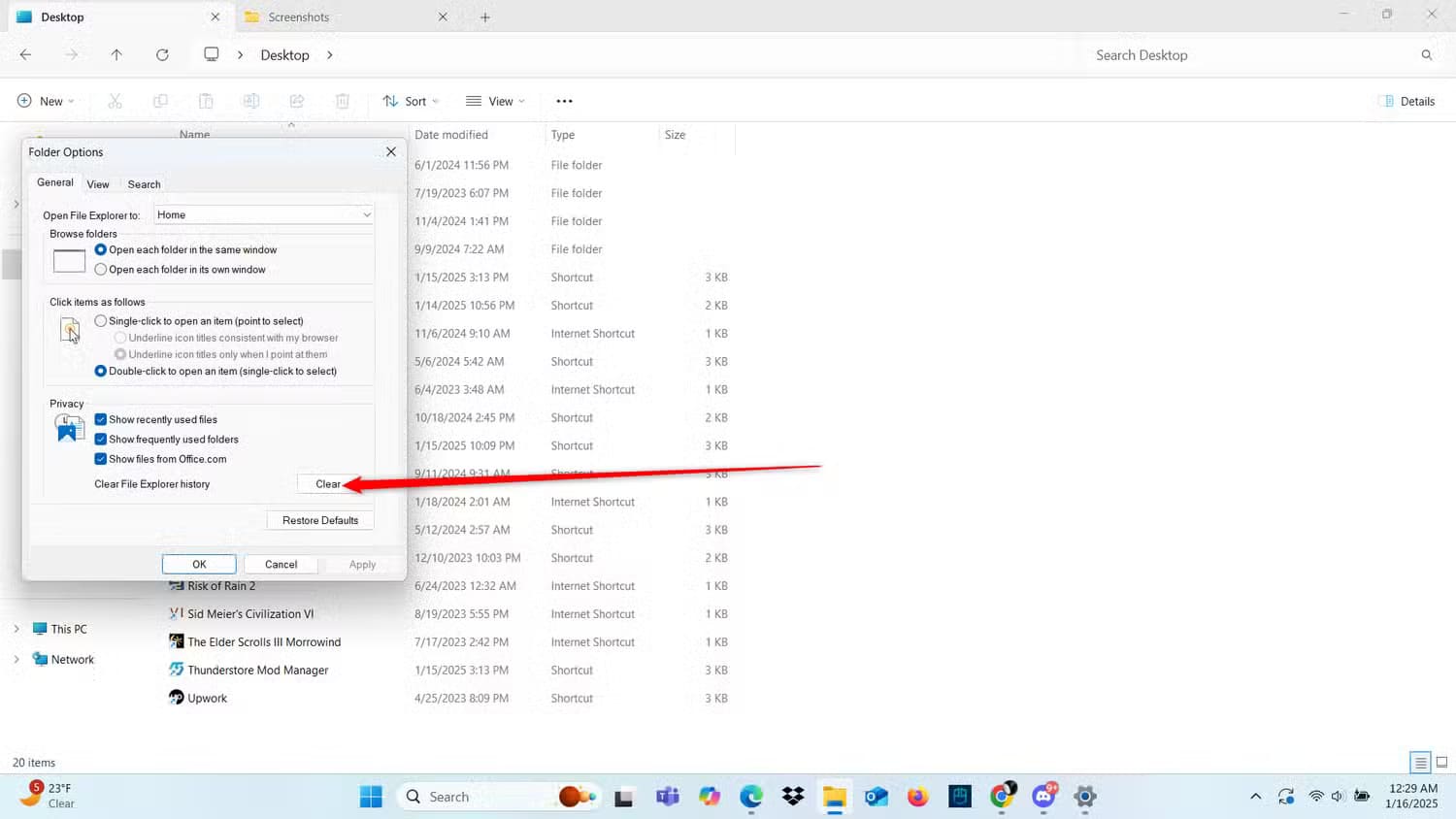This screenshot has width=1456, height=819.
Task: Click the Date modified column header
Action: point(451,135)
